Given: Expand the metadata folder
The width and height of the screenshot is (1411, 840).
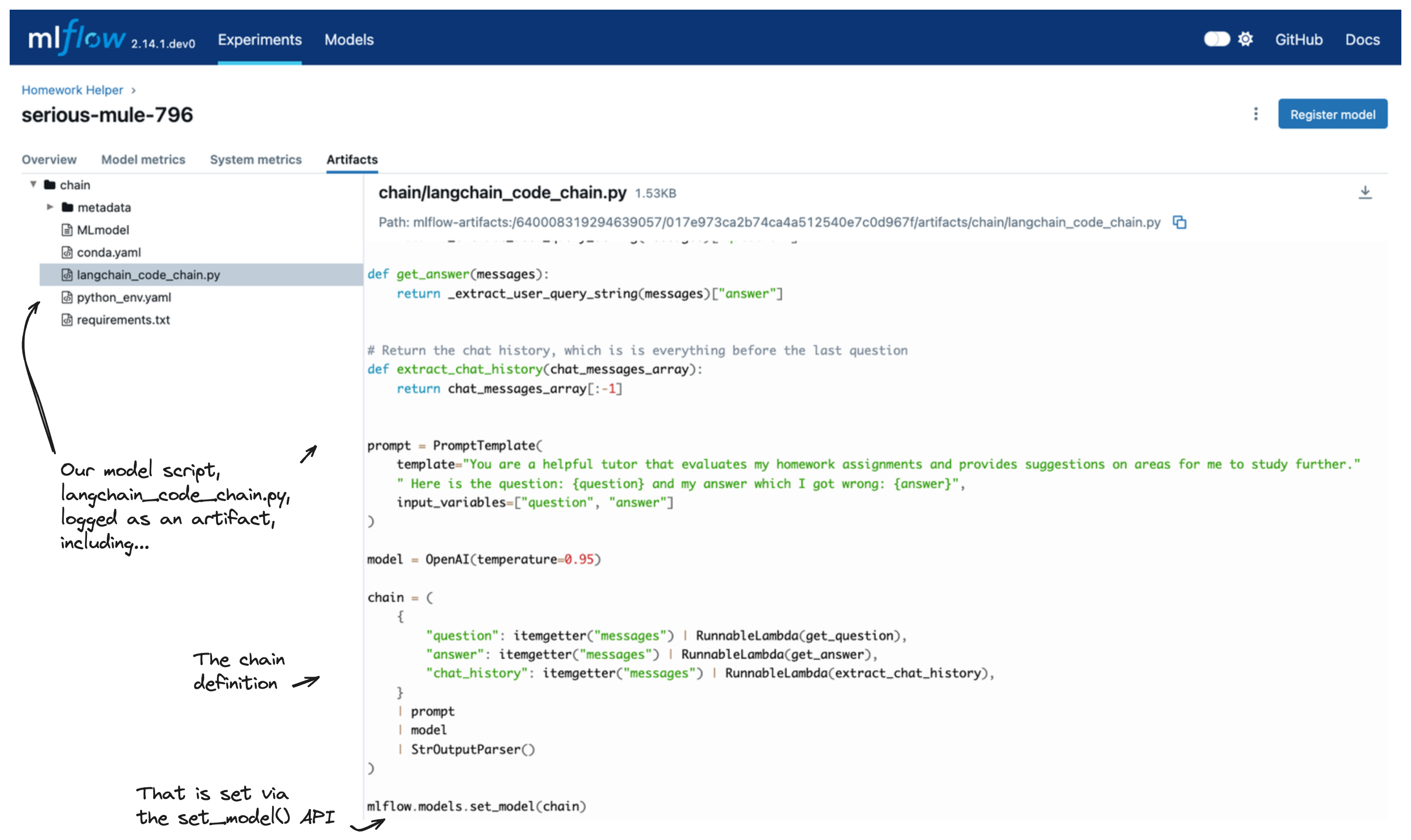Looking at the screenshot, I should pyautogui.click(x=50, y=207).
